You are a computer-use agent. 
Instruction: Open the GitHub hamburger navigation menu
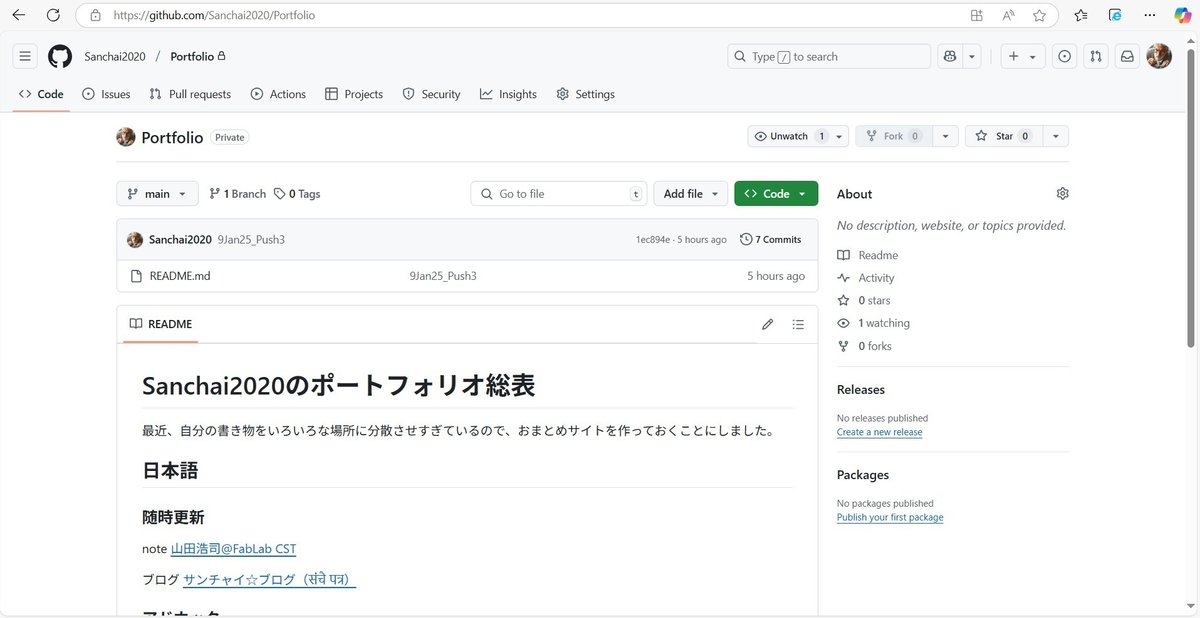pos(25,56)
